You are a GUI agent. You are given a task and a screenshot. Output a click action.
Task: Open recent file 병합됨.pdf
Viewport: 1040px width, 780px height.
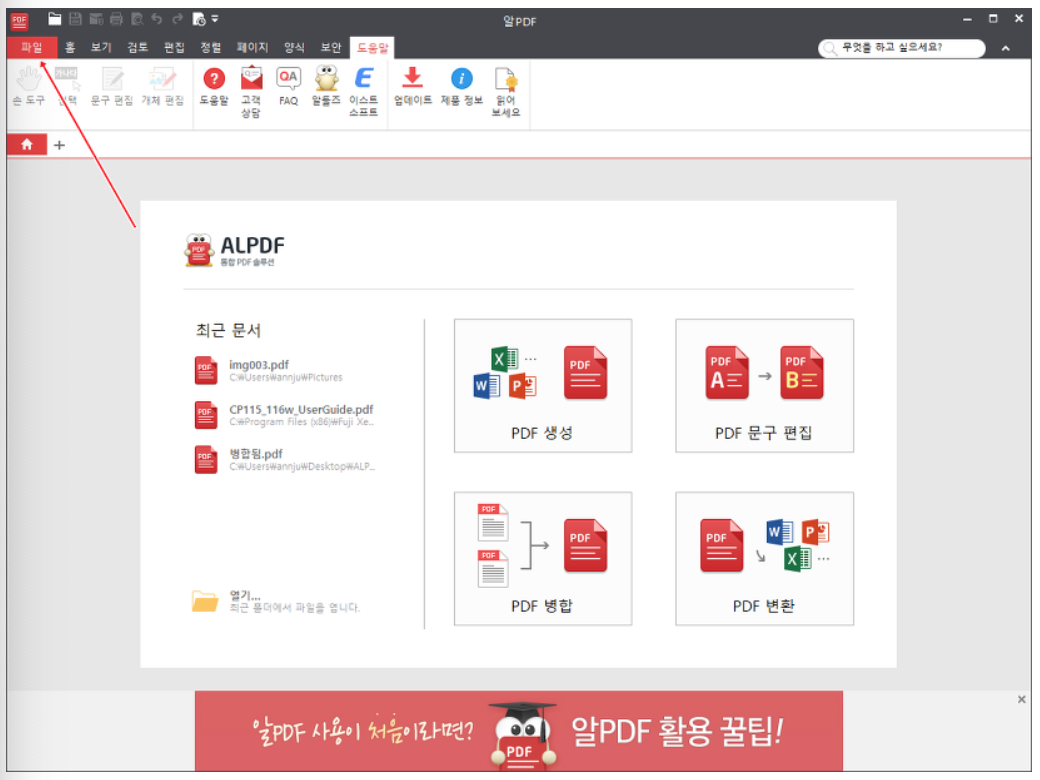click(x=285, y=459)
